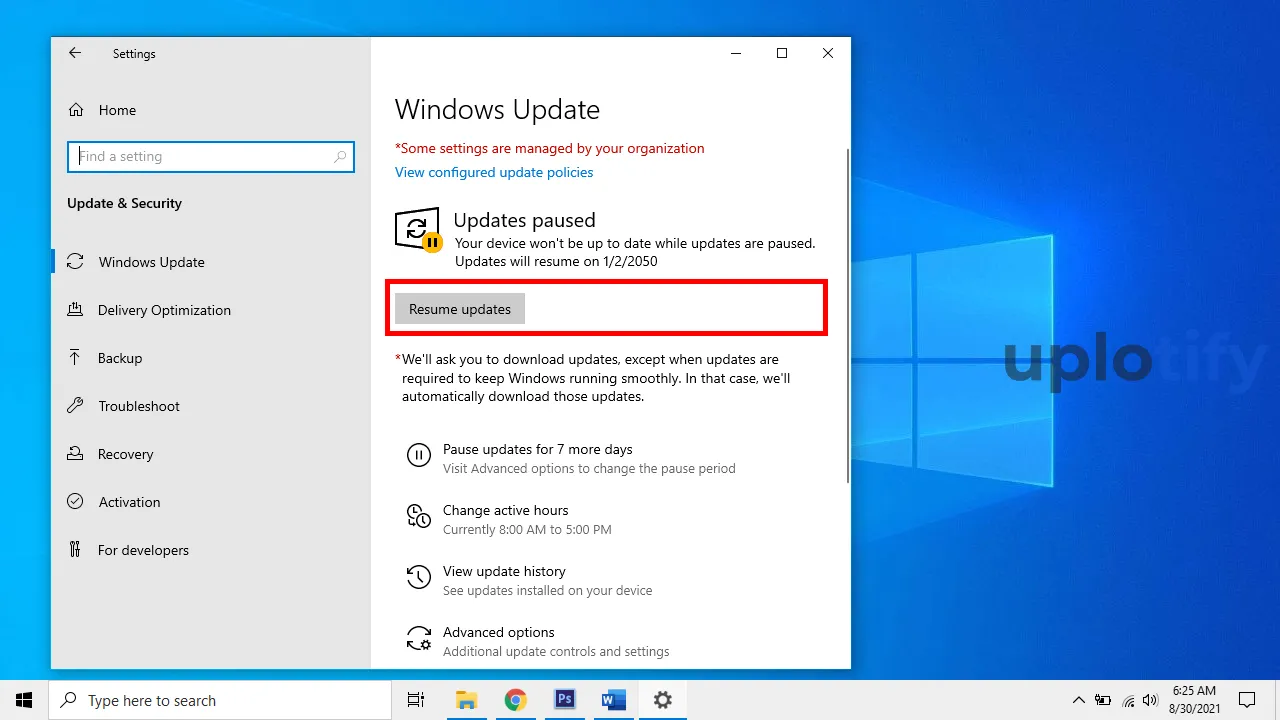
Task: Click the text Currently 8:00 AM to 5:00 PM
Action: tap(527, 529)
